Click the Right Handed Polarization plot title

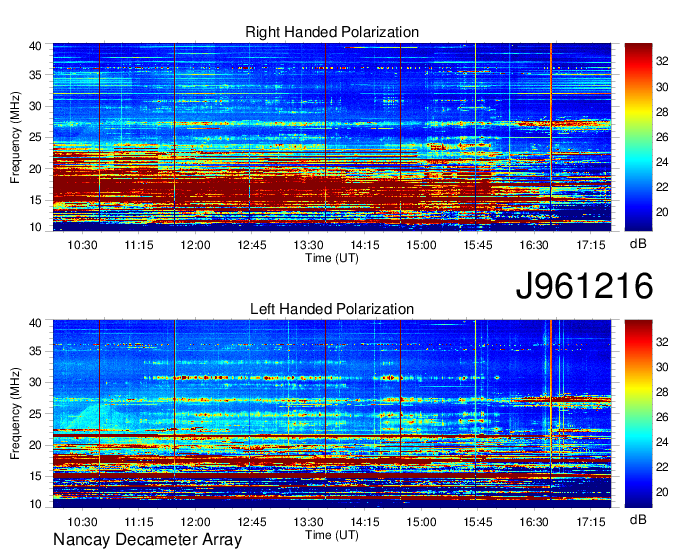(x=332, y=32)
